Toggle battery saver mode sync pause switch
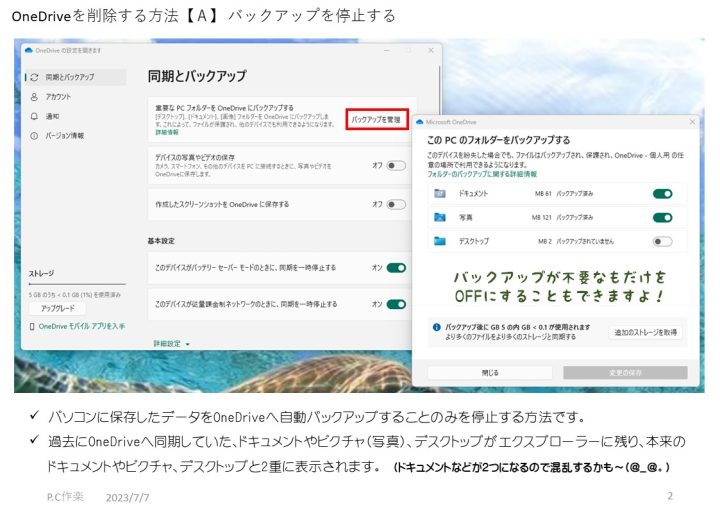Viewport: 720px width, 509px height. point(396,268)
